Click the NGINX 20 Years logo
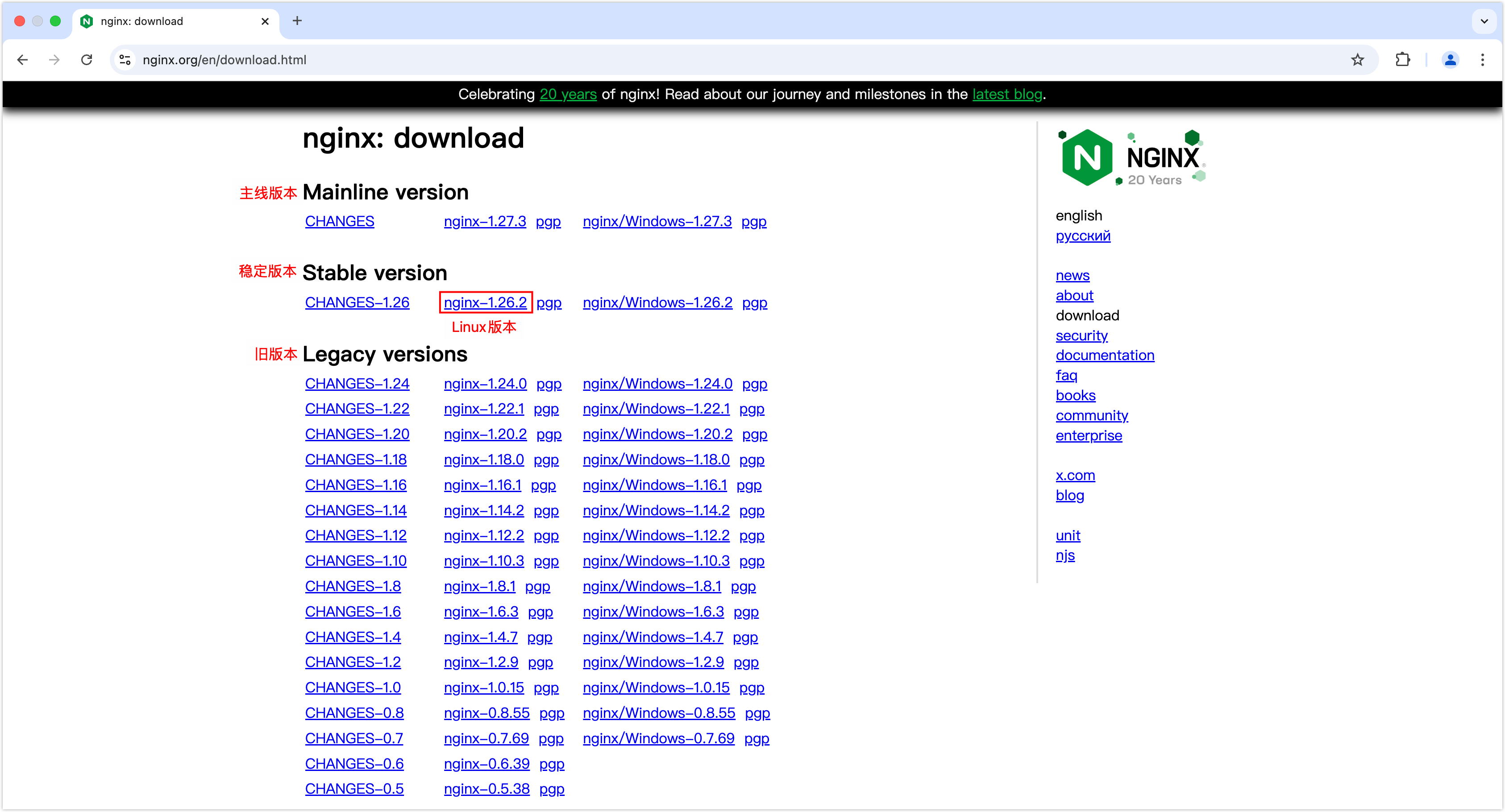This screenshot has height=812, width=1505. [1131, 157]
